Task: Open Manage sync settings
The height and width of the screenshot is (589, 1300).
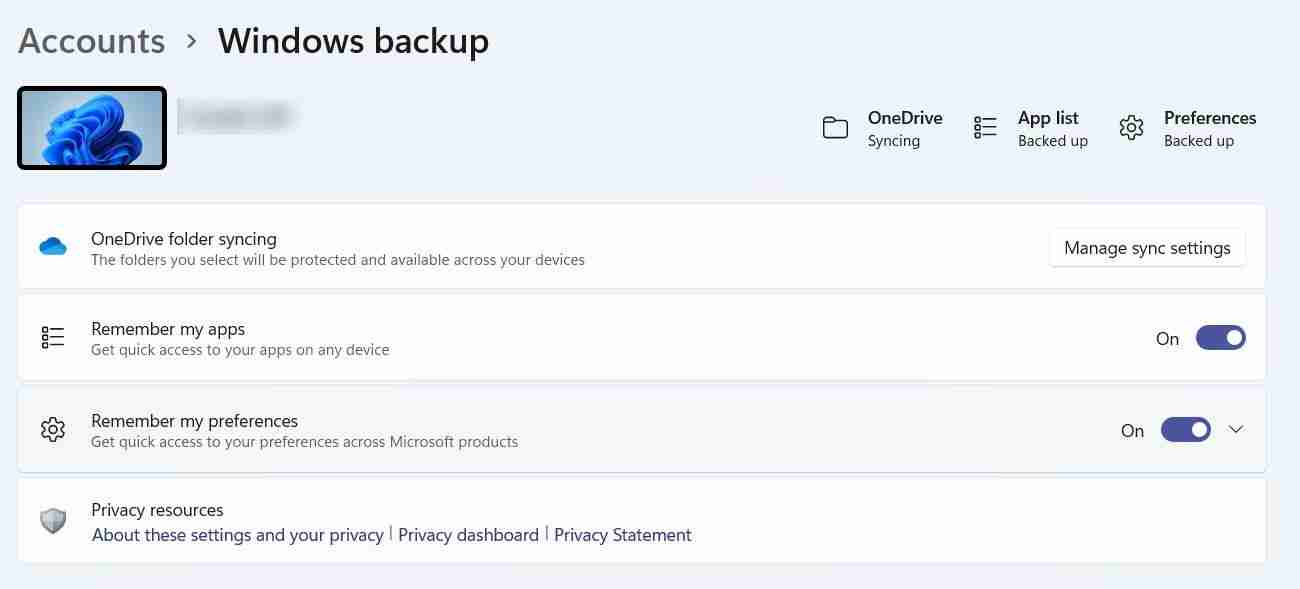Action: tap(1146, 247)
